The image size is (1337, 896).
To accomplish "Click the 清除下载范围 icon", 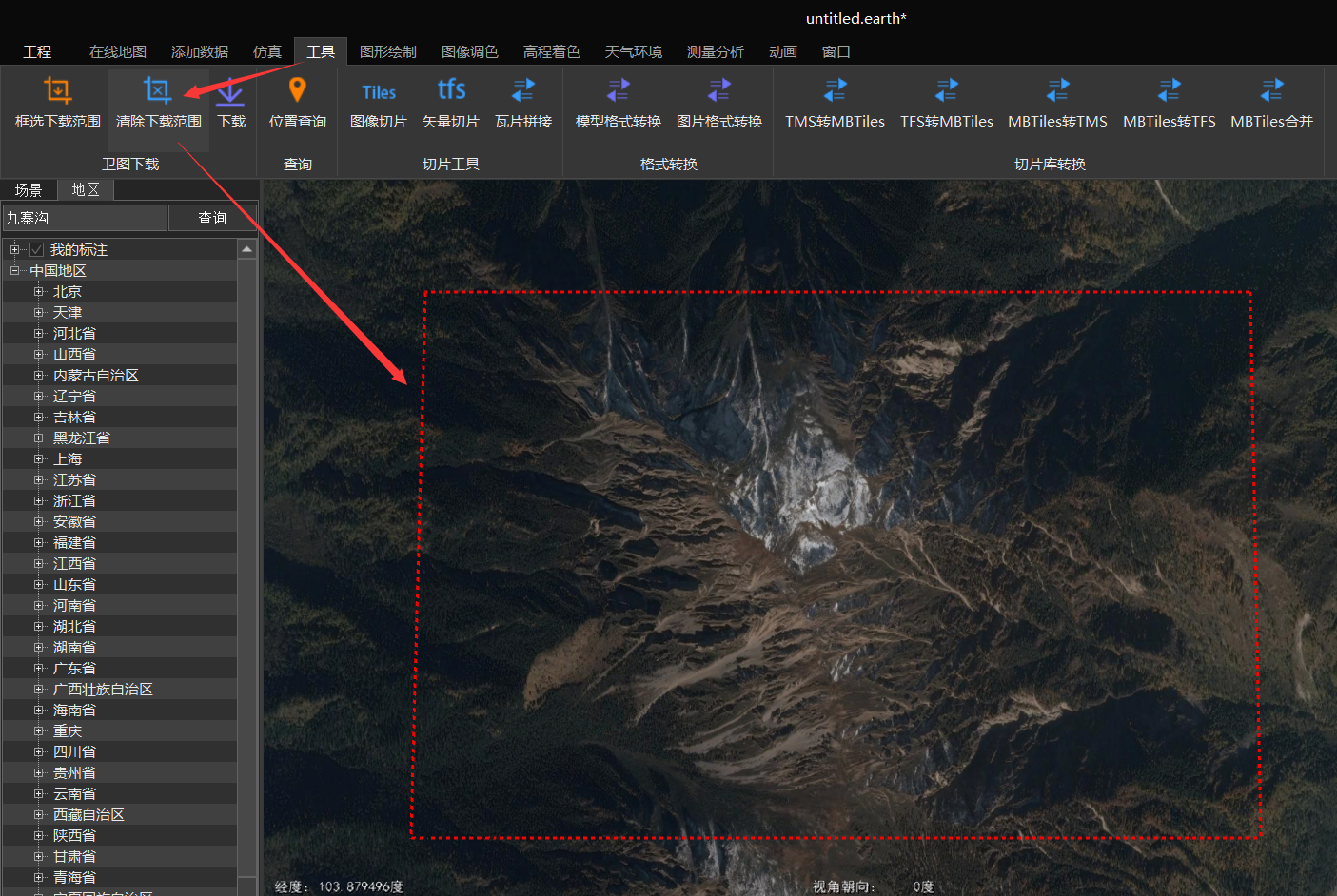I will (158, 90).
